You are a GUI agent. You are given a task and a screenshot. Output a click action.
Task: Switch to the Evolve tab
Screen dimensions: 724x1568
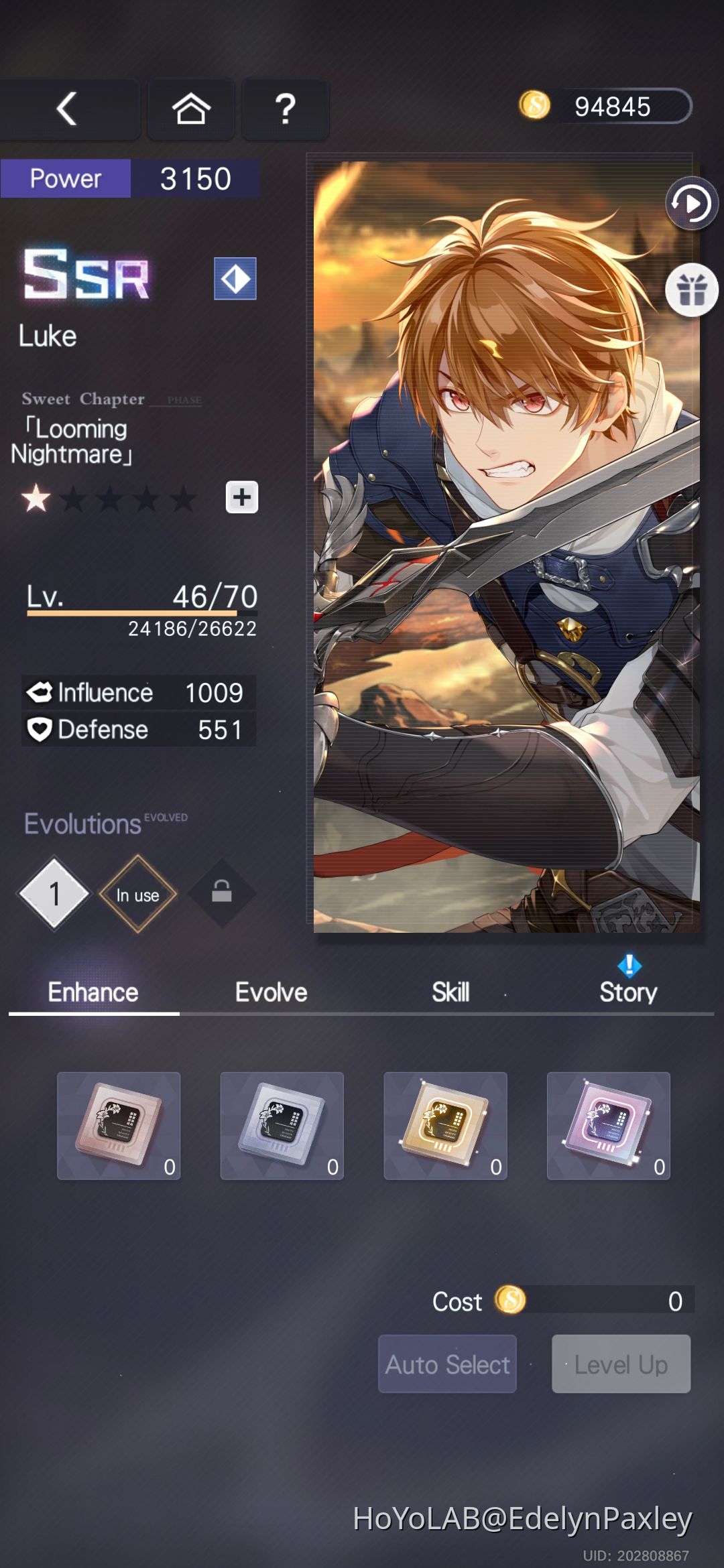[271, 992]
